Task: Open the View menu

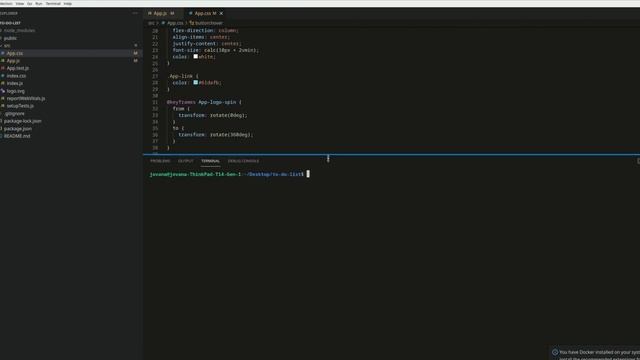Action: [20, 4]
